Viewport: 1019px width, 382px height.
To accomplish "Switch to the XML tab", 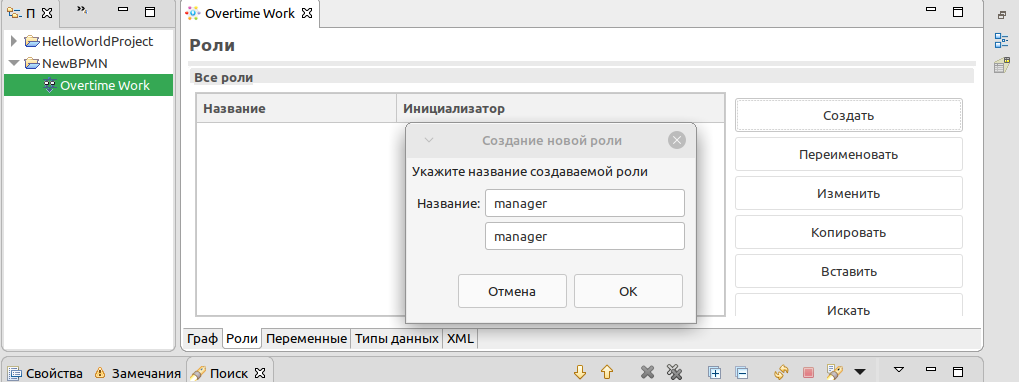I will 461,338.
